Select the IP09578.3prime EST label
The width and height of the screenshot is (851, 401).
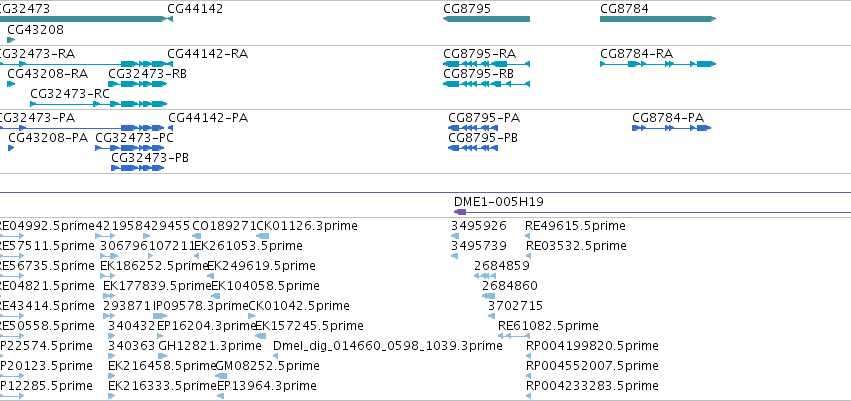click(x=201, y=306)
